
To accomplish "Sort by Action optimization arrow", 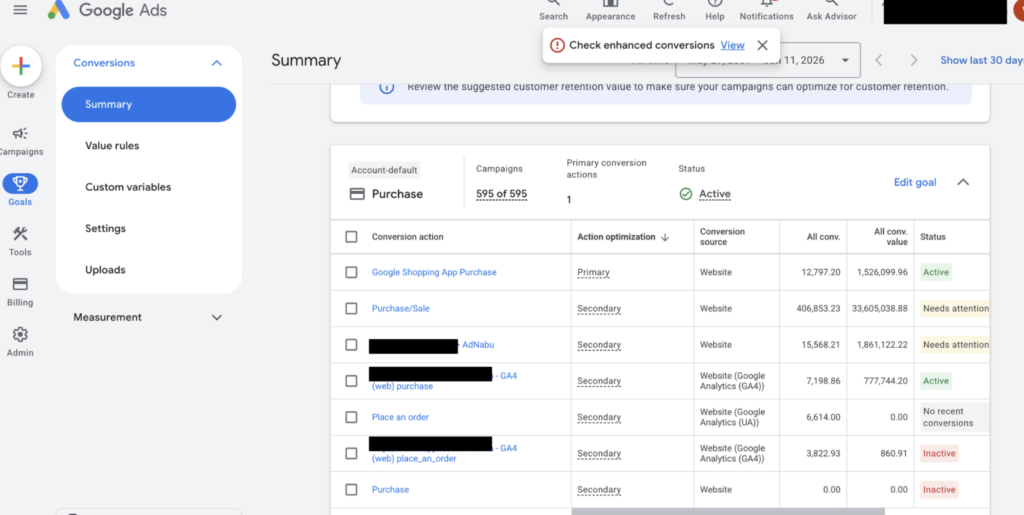I will tap(665, 237).
